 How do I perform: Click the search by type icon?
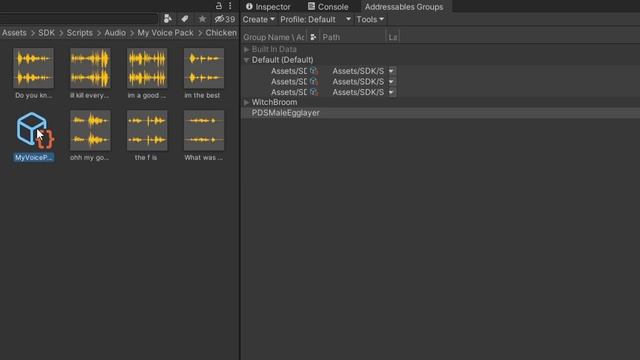tap(167, 19)
